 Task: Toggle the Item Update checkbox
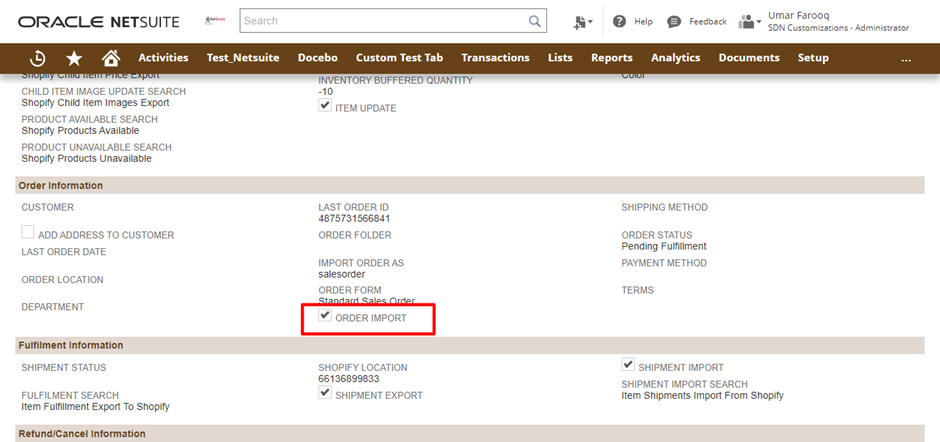(x=325, y=106)
